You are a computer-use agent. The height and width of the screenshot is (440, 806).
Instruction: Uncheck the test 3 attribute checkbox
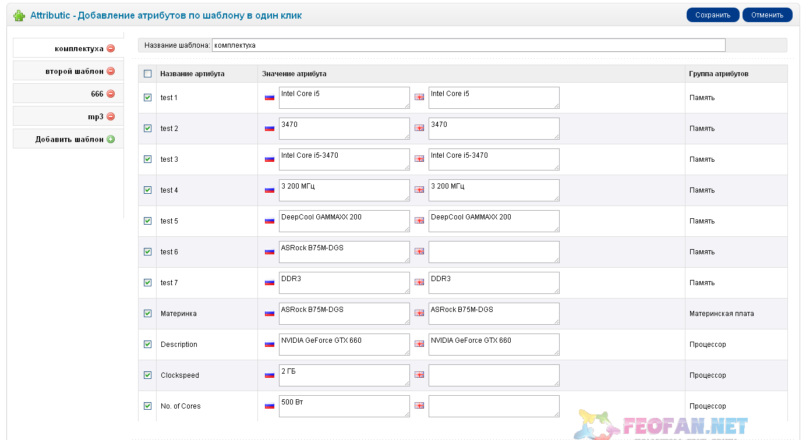coord(148,159)
